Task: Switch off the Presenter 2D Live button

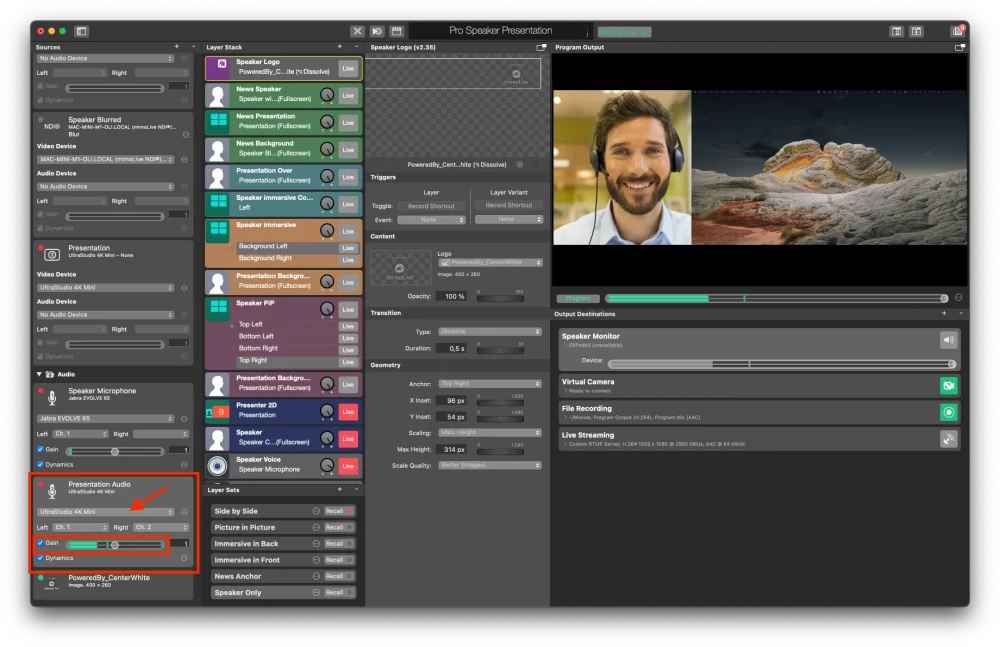Action: click(x=348, y=412)
